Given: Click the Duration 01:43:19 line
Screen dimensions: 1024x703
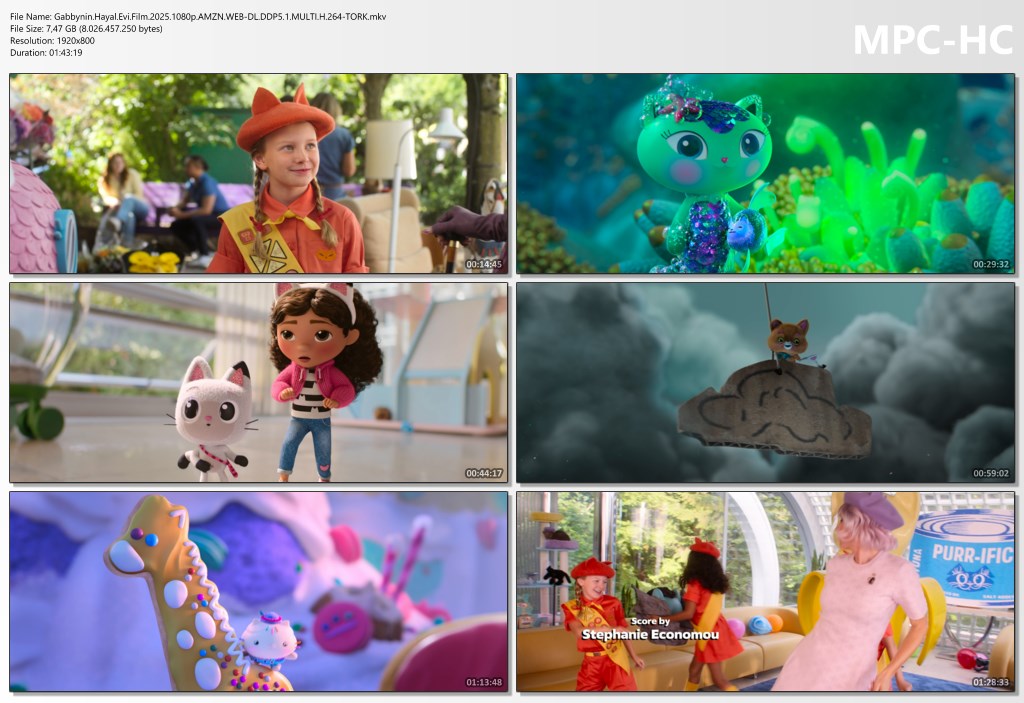Looking at the screenshot, I should [46, 53].
